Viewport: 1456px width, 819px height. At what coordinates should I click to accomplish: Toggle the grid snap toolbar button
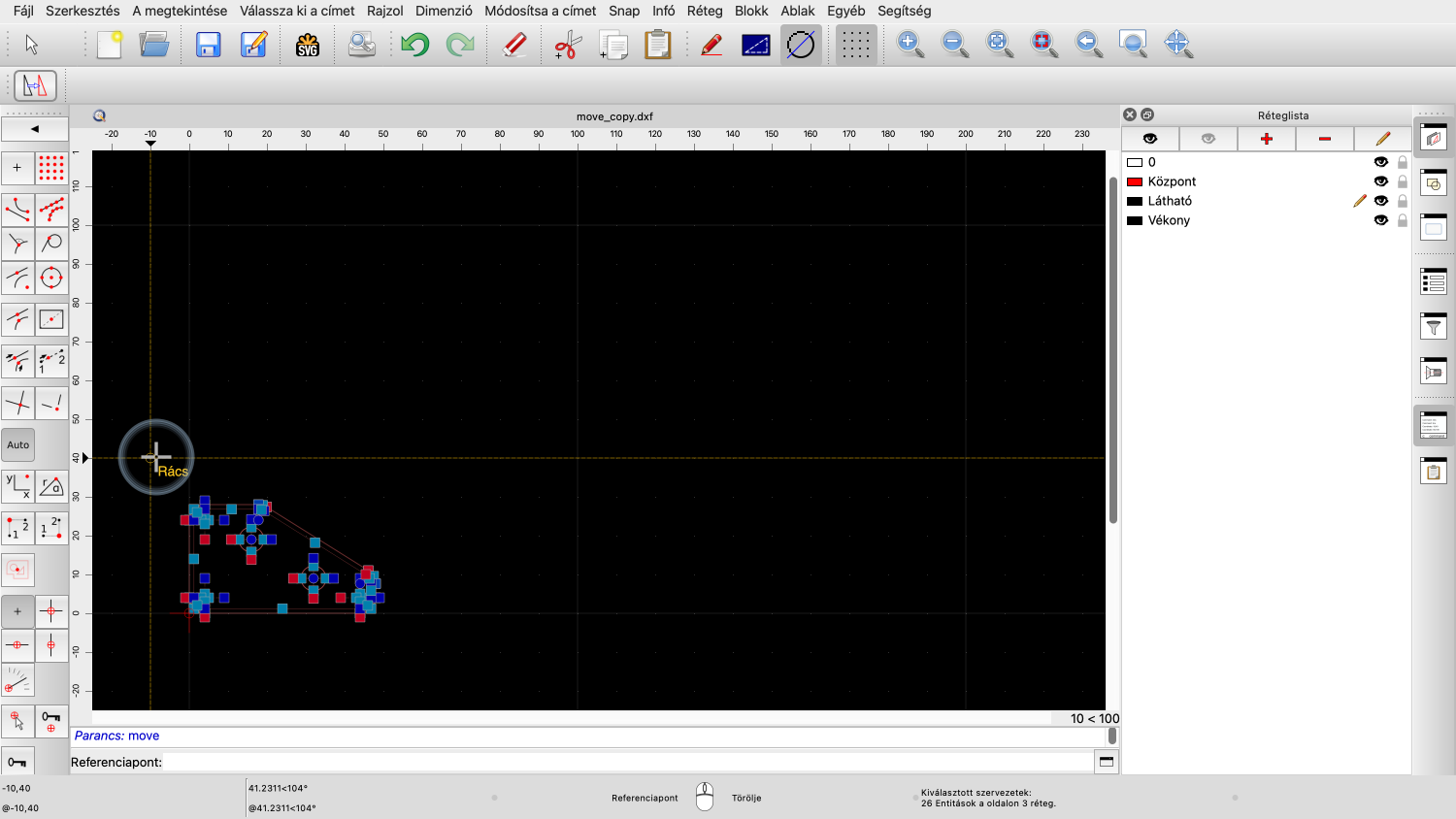(854, 44)
